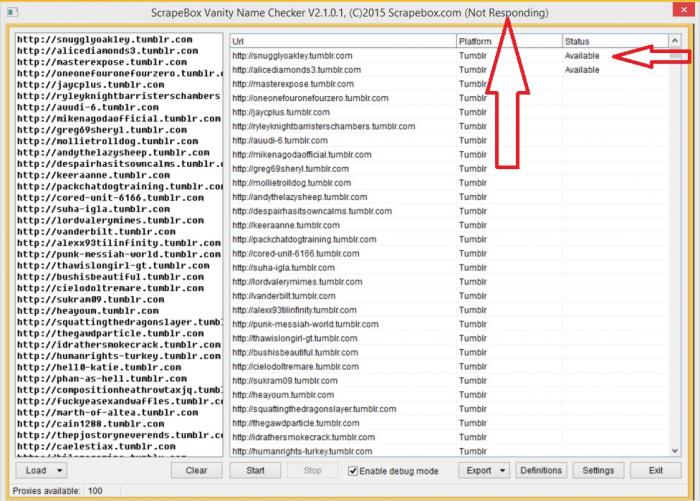The width and height of the screenshot is (700, 501).
Task: Close the Vanity Name Checker window
Action: pos(683,9)
